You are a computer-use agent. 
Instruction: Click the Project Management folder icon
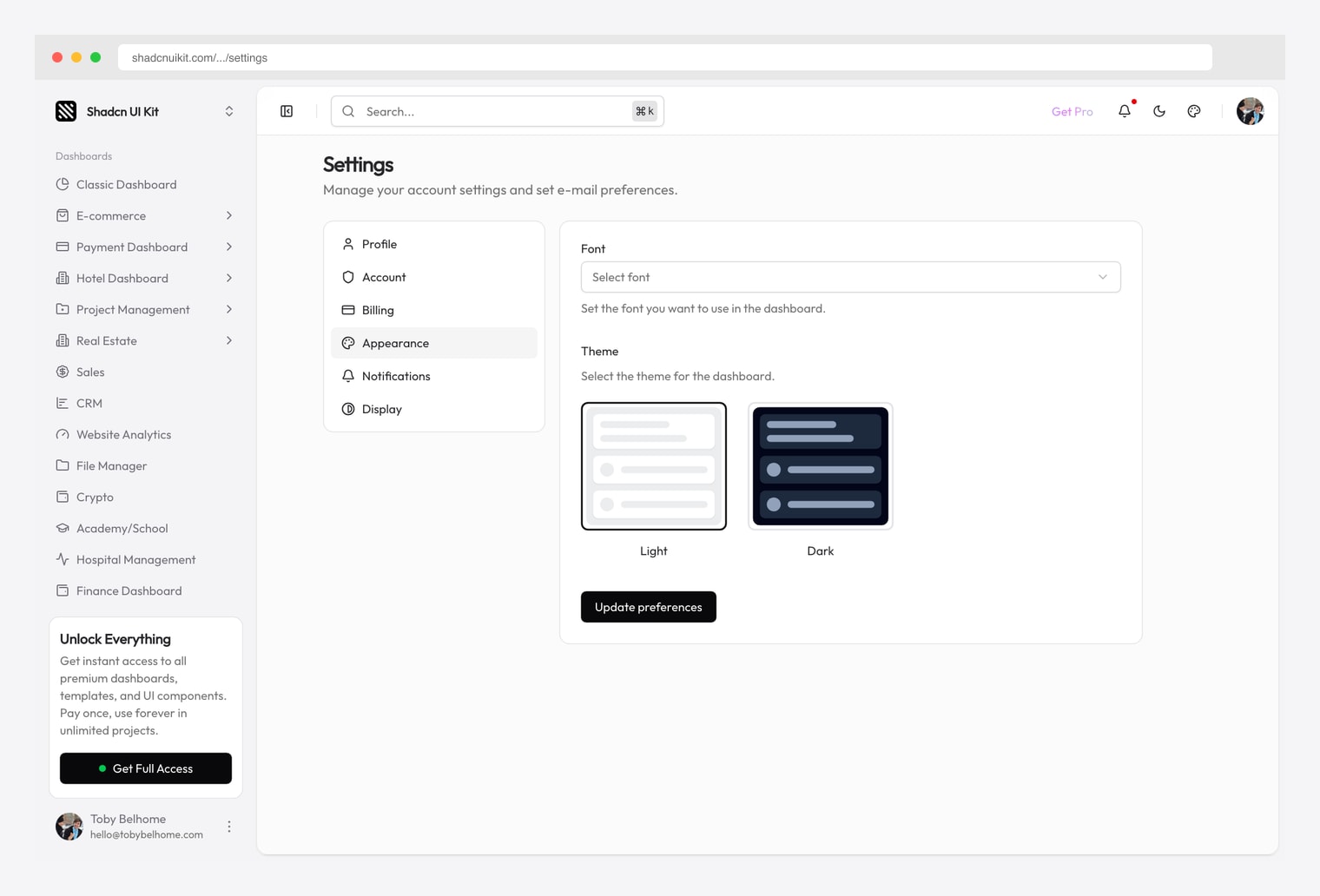tap(63, 309)
